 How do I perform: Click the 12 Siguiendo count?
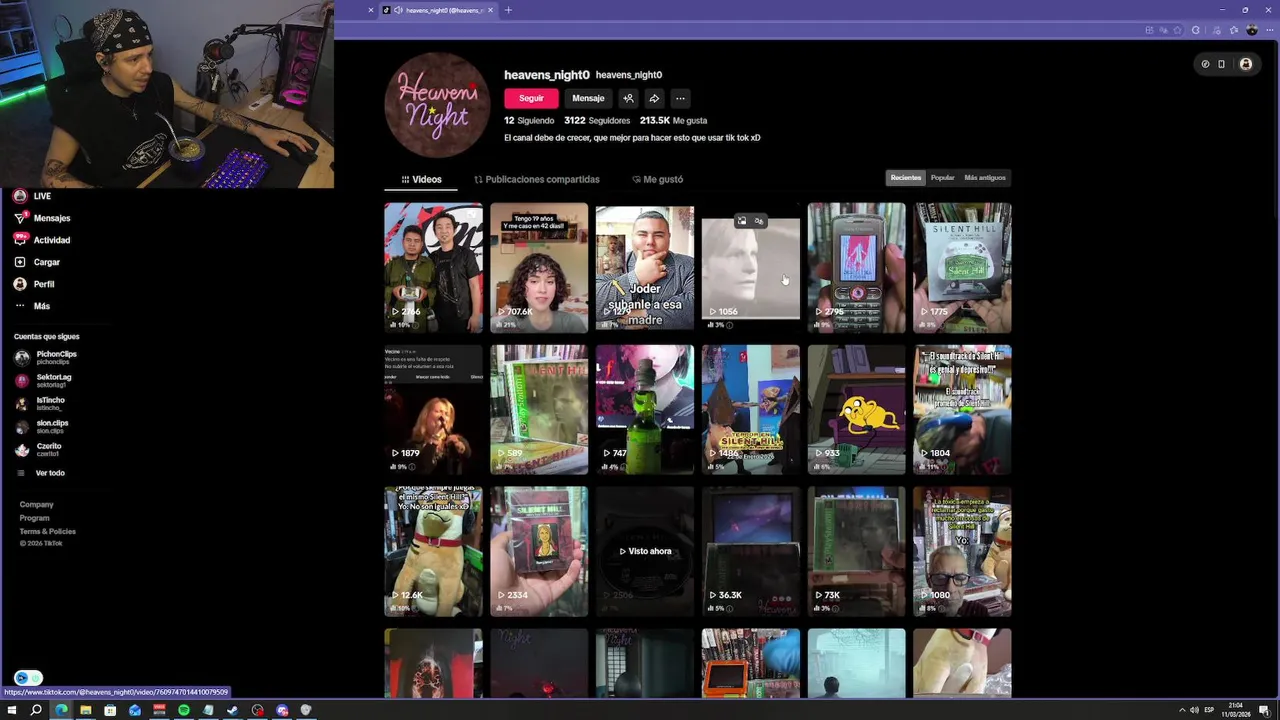[529, 120]
